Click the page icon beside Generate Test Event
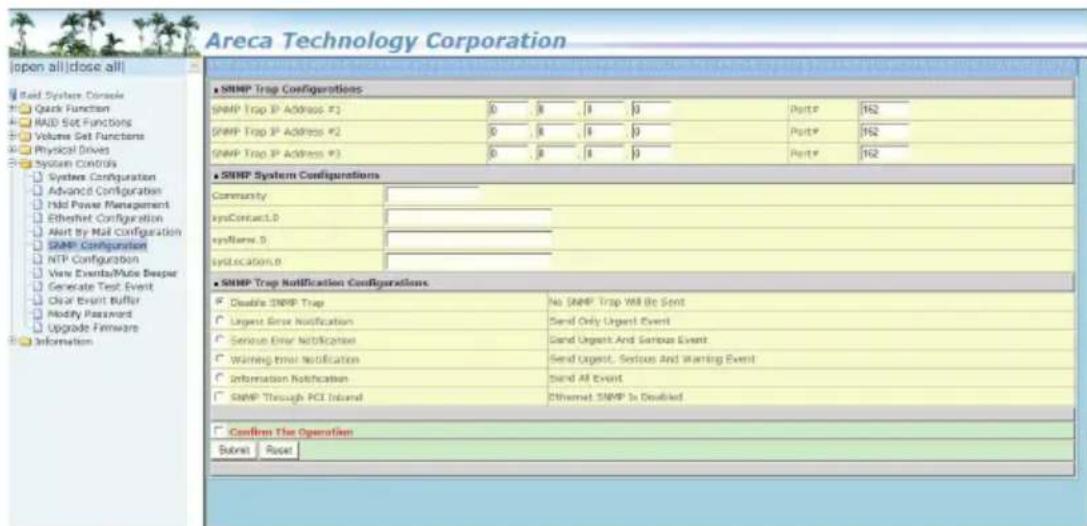 [x=39, y=286]
